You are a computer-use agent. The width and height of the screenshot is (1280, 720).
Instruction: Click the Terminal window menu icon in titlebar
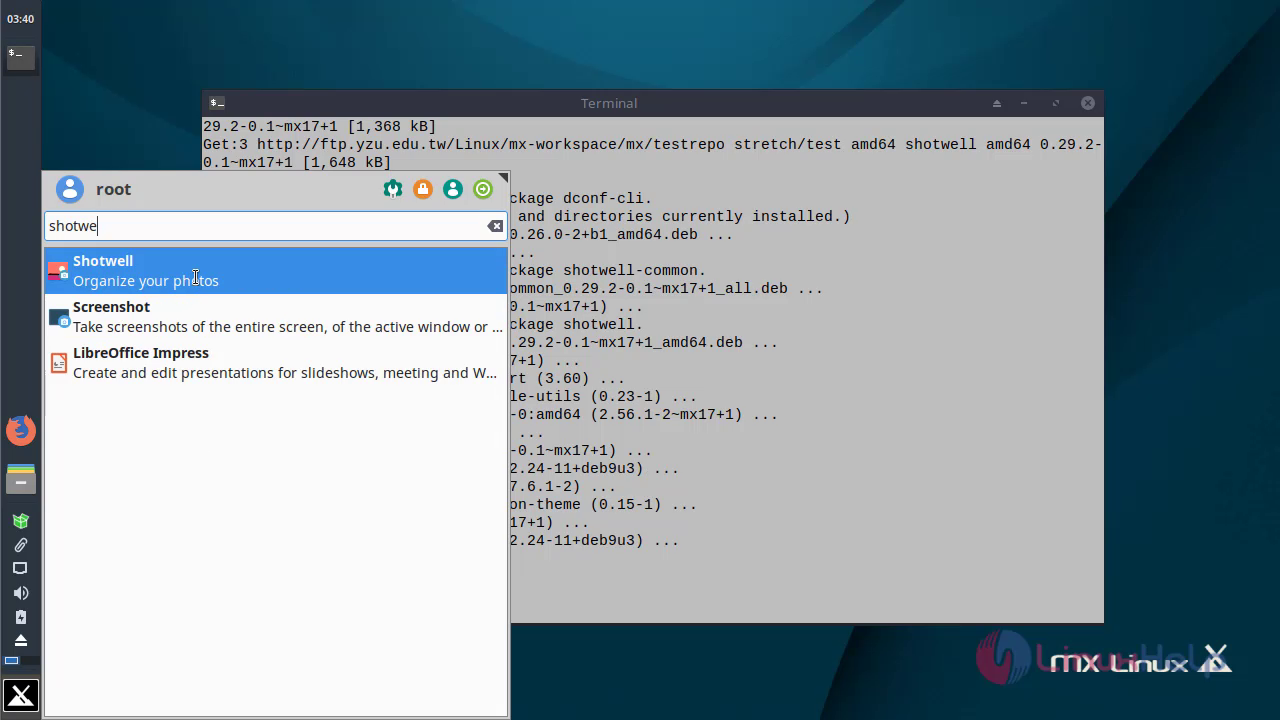click(x=217, y=103)
